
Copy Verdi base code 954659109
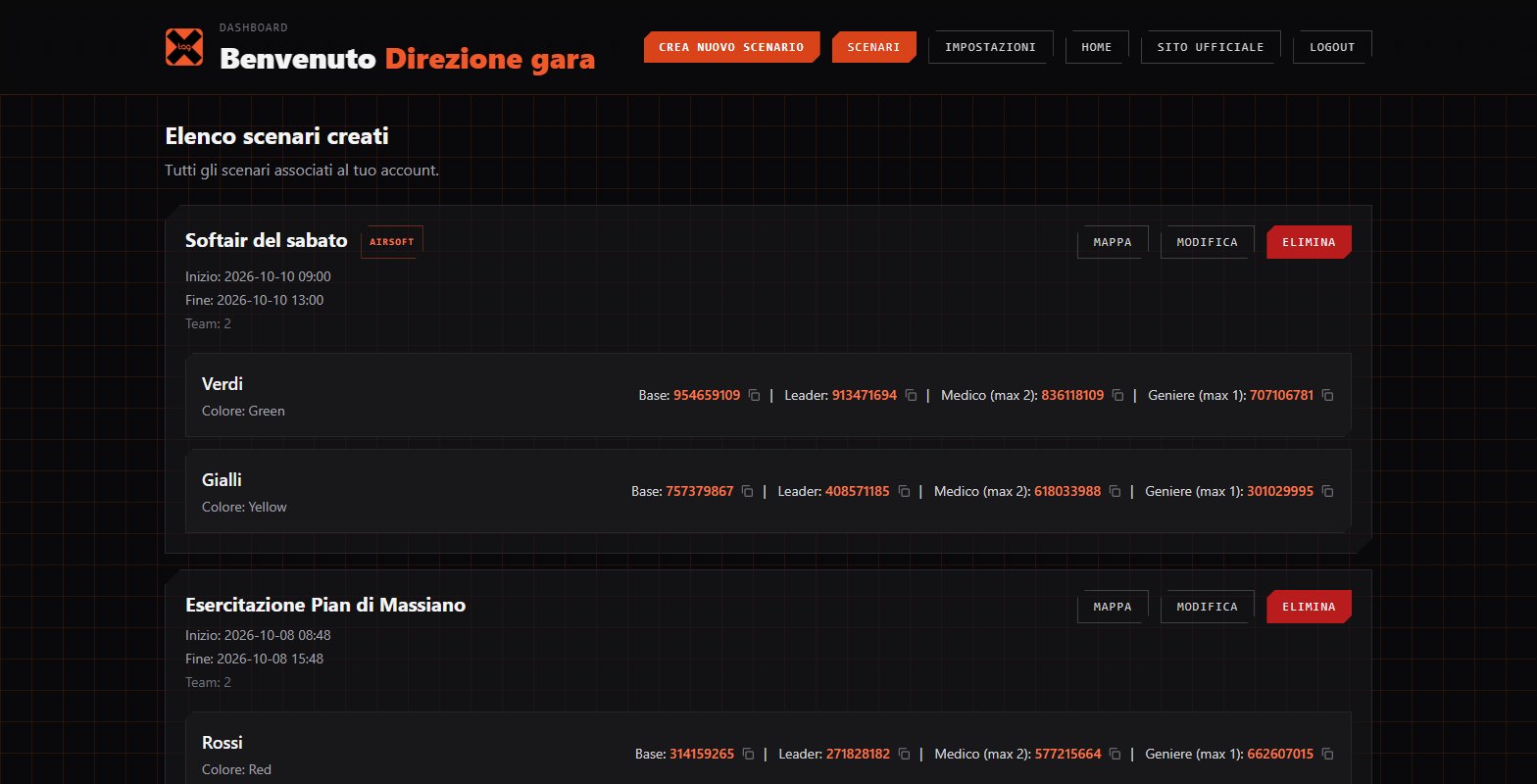[755, 396]
